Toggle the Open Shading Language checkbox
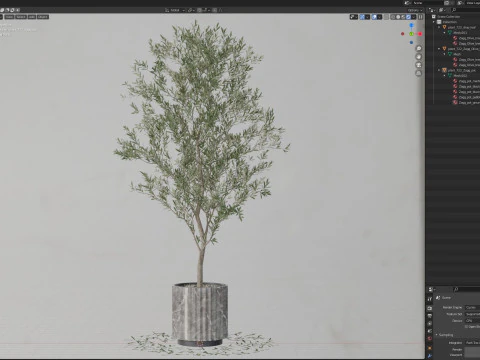The image size is (480, 360). [466, 327]
